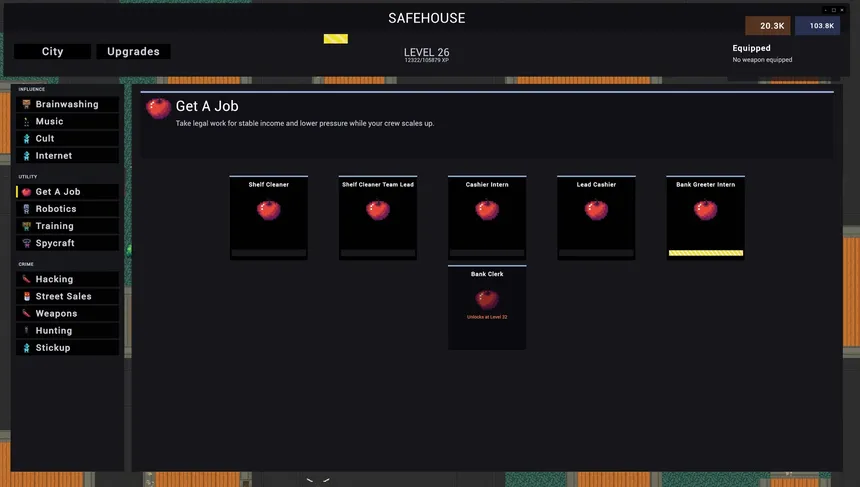860x487 pixels.
Task: Click the Robotics robot icon
Action: point(26,209)
